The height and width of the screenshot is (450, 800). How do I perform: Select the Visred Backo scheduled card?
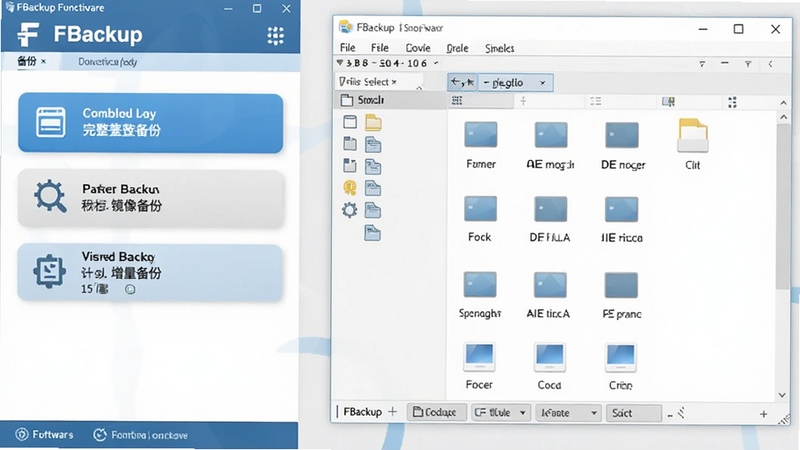151,272
